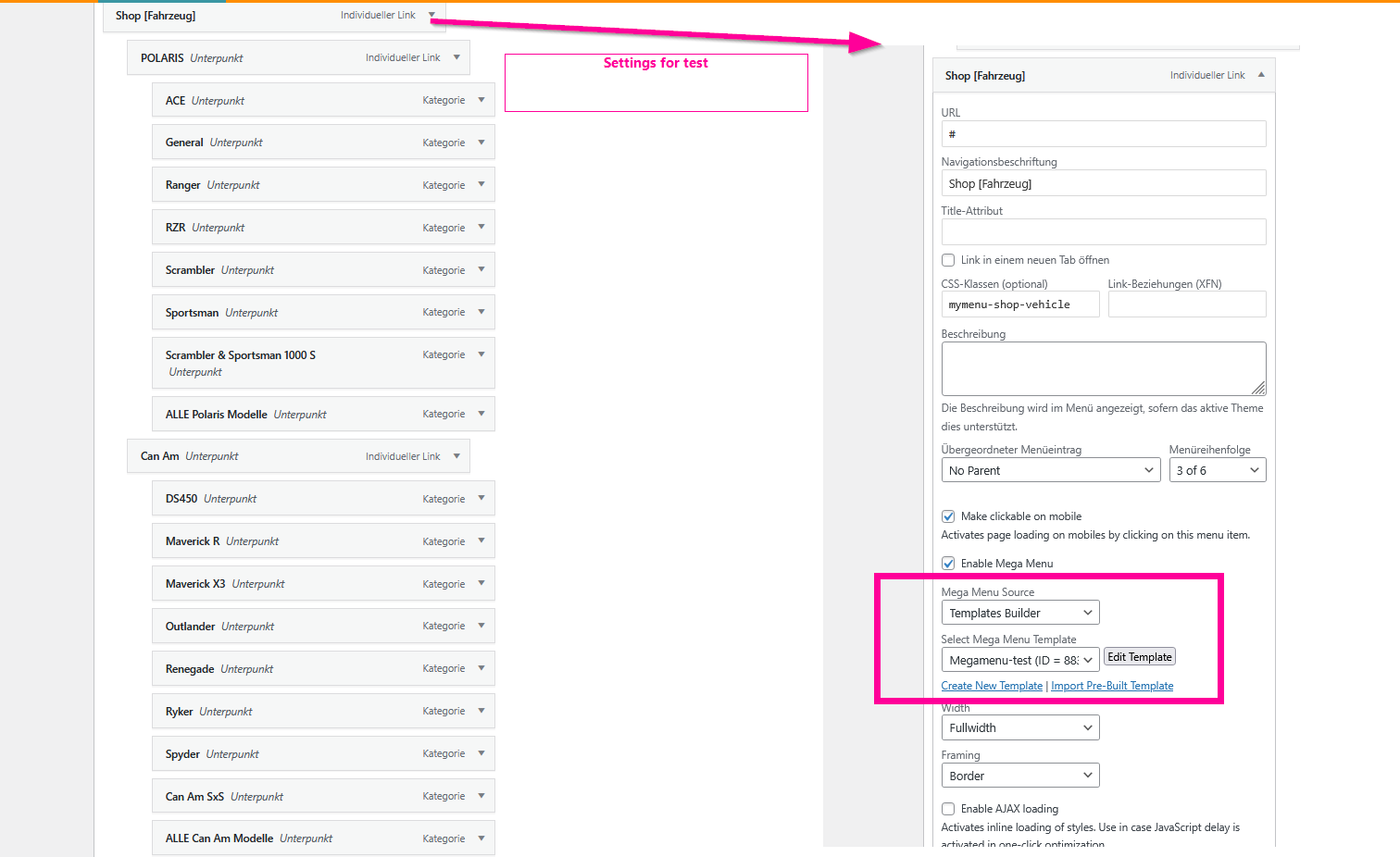Open the Create New Template link

click(x=992, y=686)
